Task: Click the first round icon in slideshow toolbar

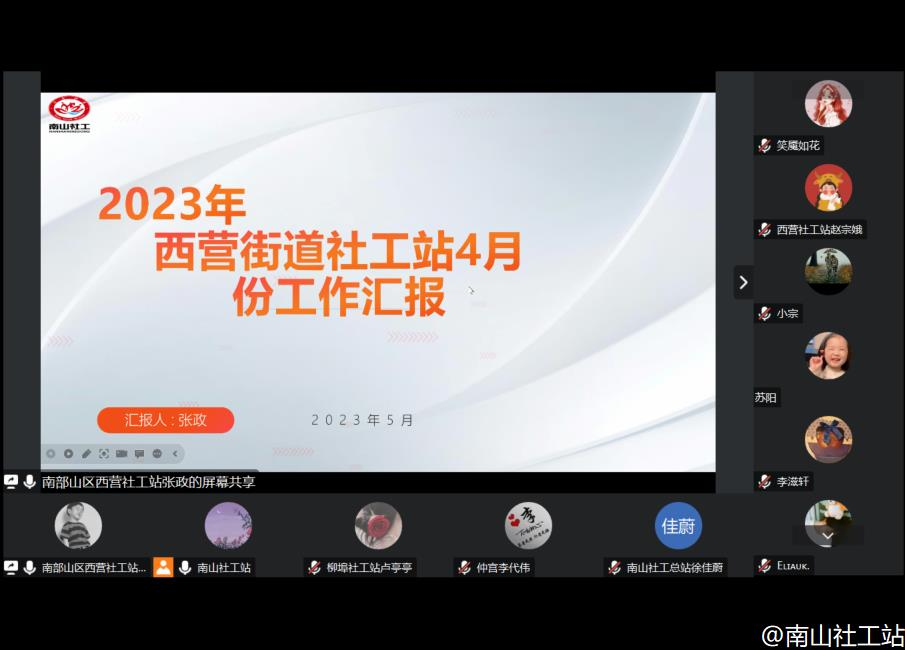Action: pos(51,454)
